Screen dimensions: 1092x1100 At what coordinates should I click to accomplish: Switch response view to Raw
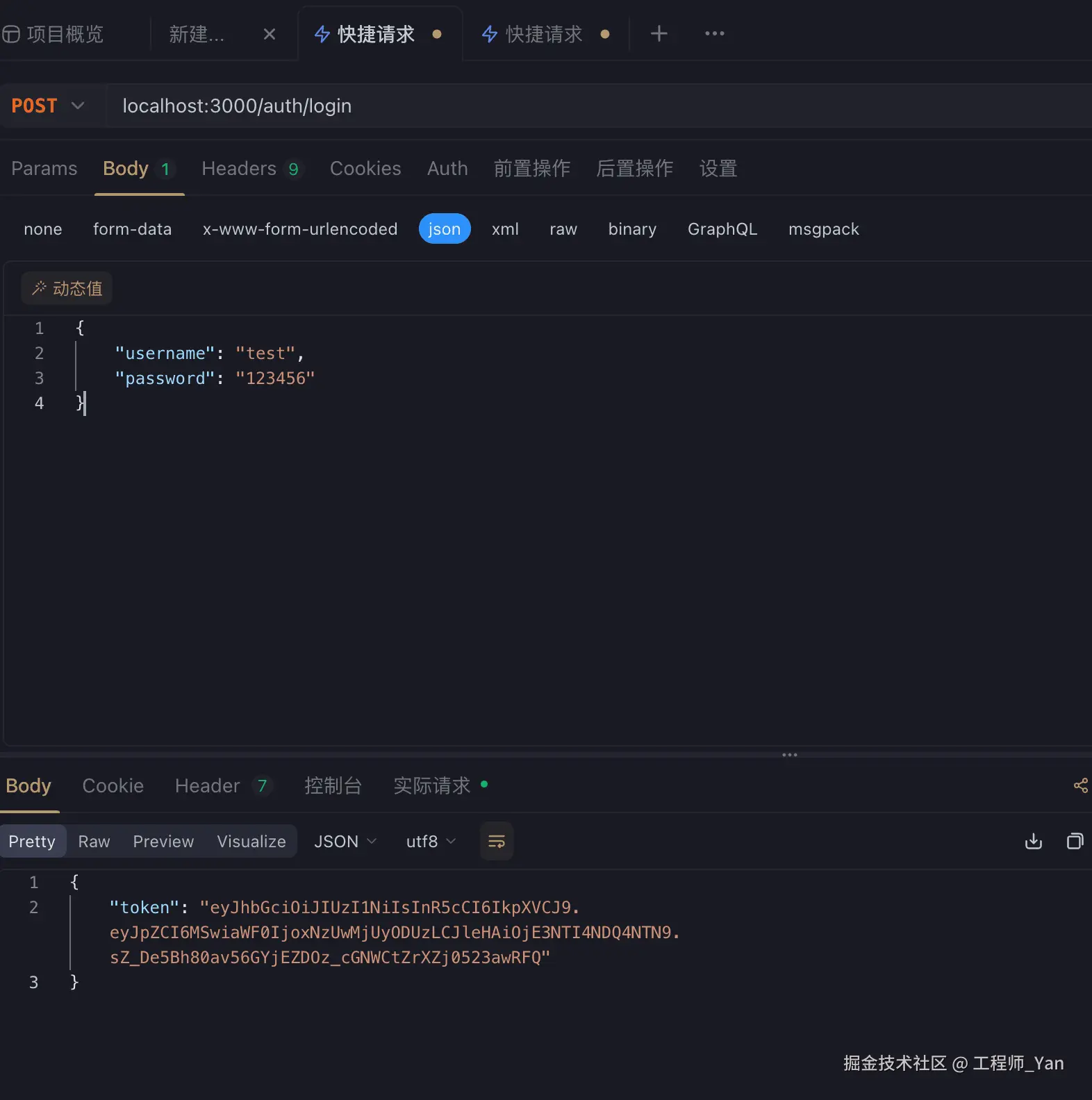pyautogui.click(x=94, y=842)
